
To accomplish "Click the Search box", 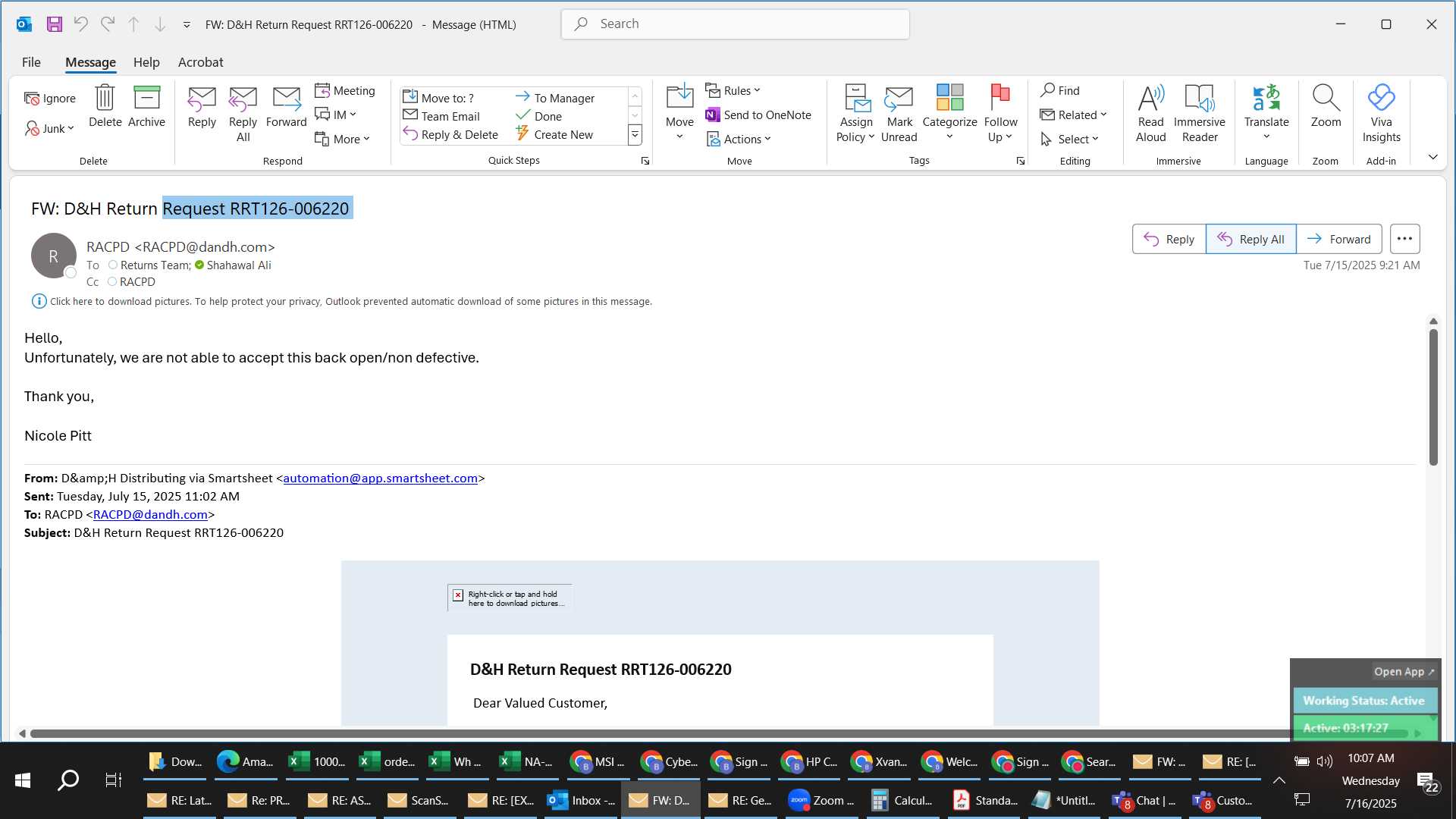I will coord(735,24).
